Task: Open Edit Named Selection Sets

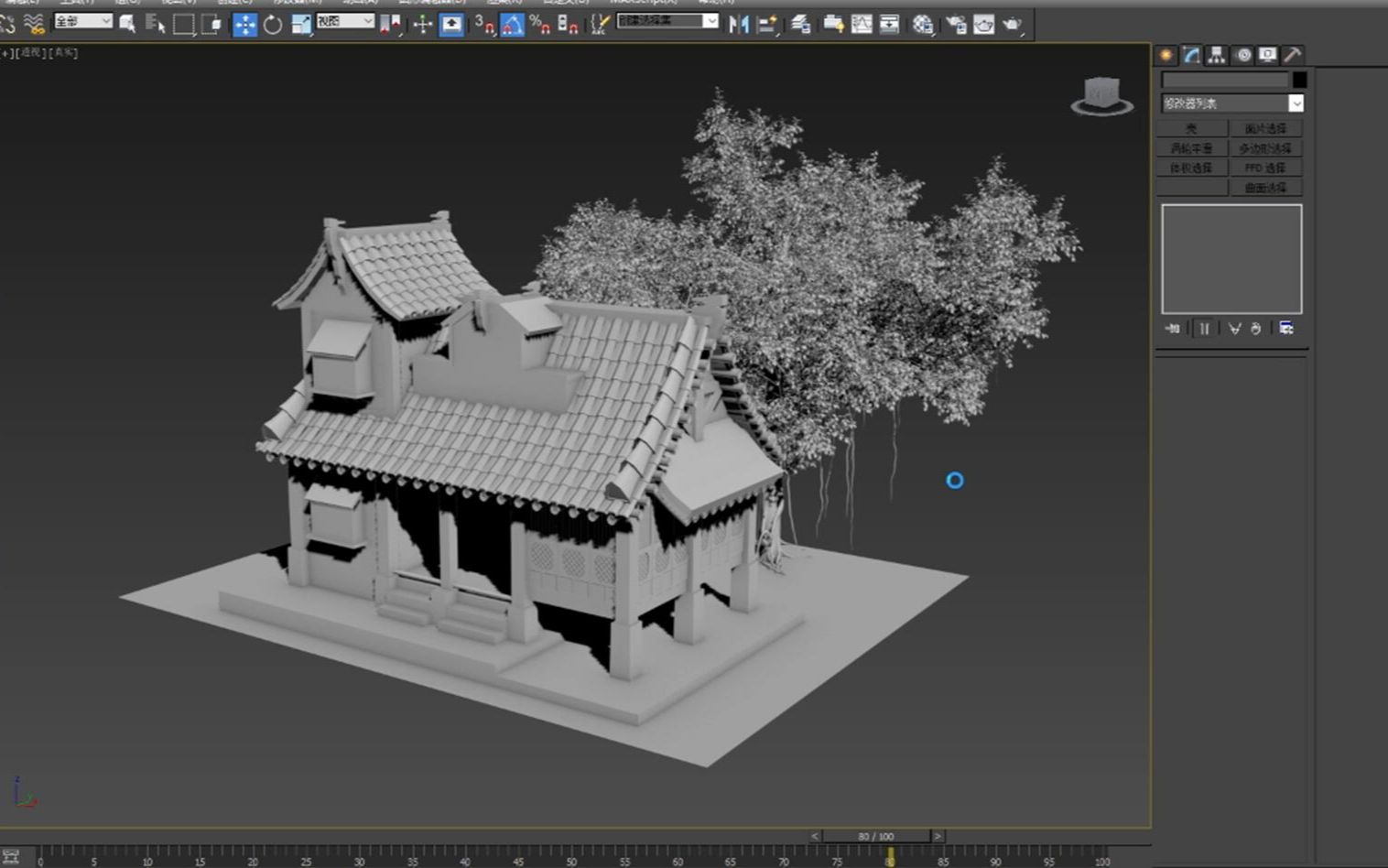Action: point(600,25)
